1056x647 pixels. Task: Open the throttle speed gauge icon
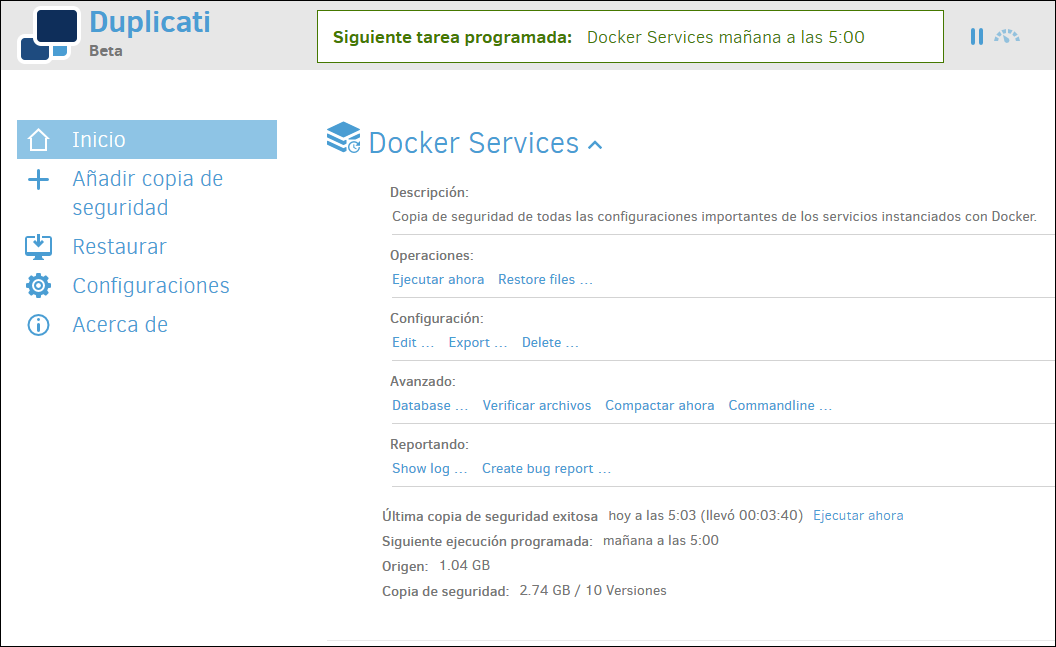[x=1007, y=36]
